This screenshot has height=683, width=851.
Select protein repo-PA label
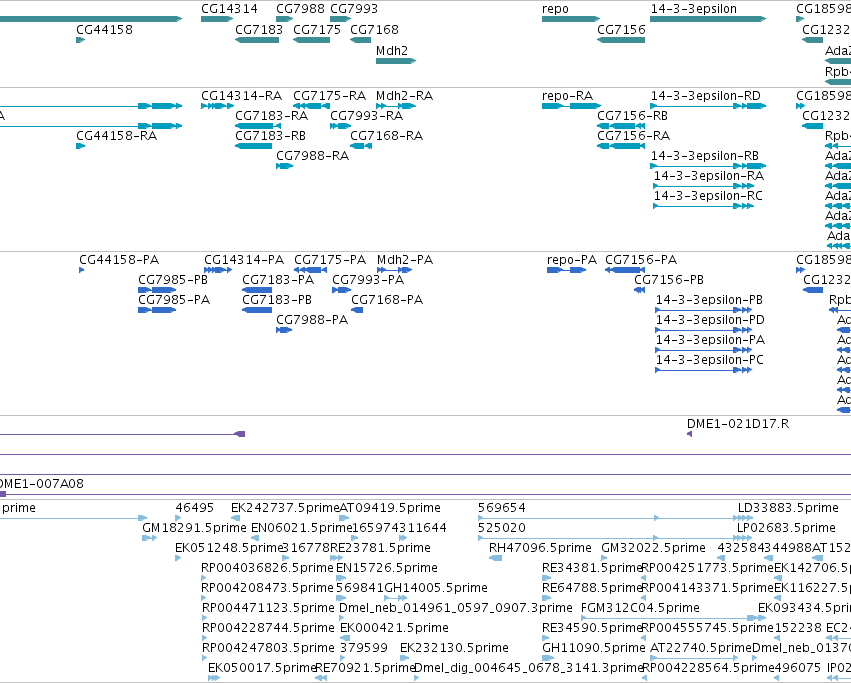tap(572, 260)
